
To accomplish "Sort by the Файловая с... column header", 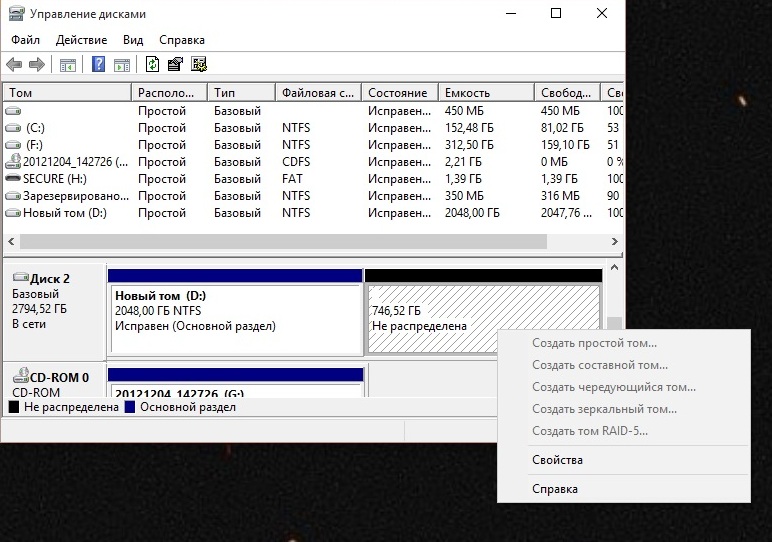I will (x=319, y=93).
